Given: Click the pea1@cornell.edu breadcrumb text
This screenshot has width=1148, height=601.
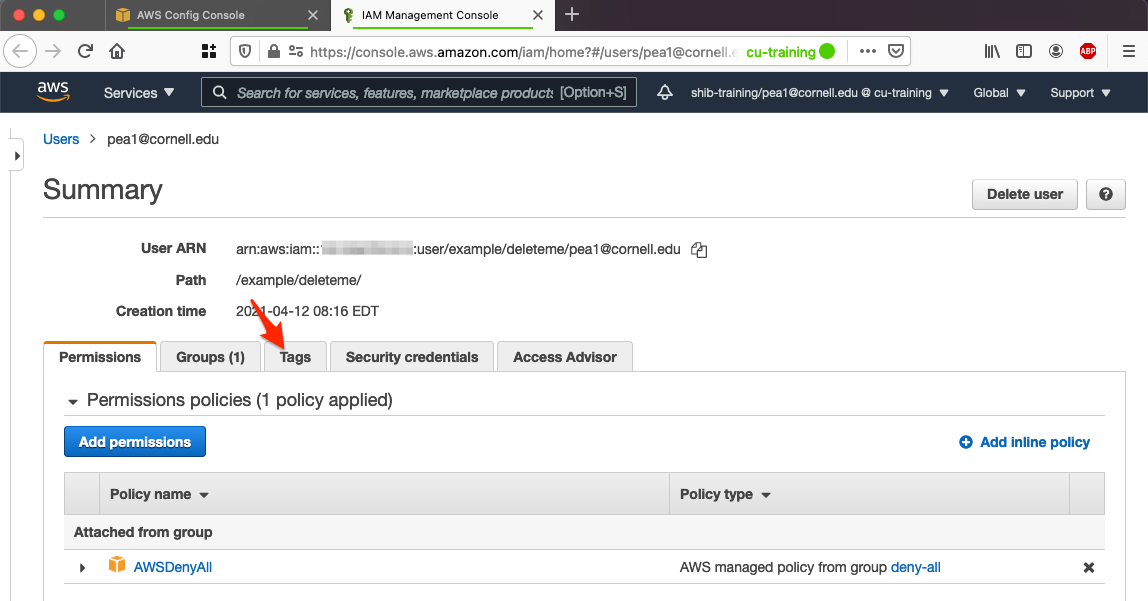Looking at the screenshot, I should (x=163, y=139).
